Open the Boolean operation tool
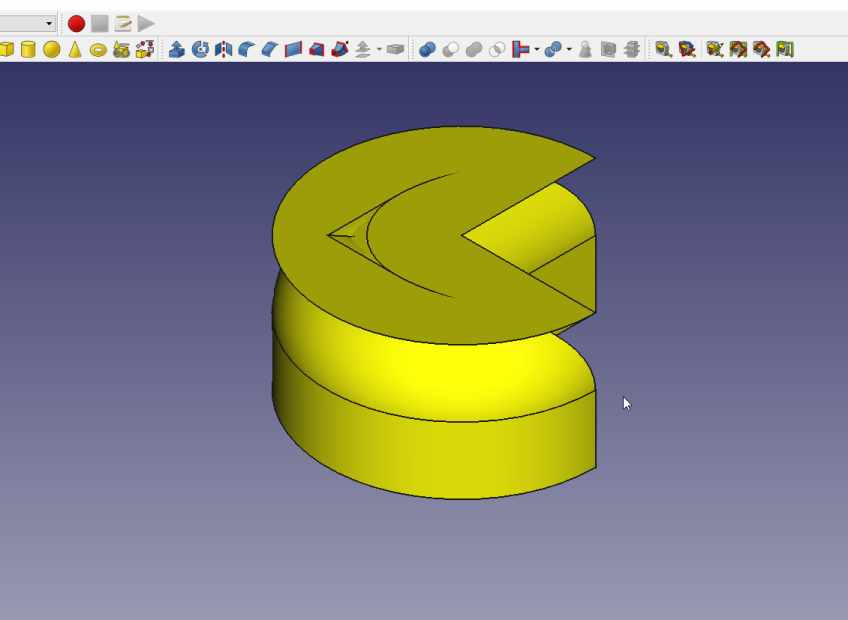The height and width of the screenshot is (620, 848). (x=427, y=50)
